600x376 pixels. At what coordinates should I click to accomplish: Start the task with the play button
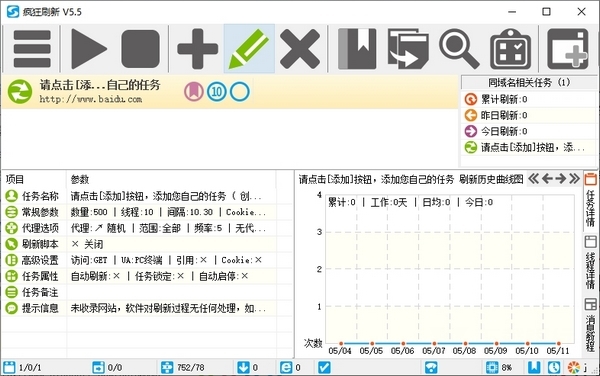point(89,49)
